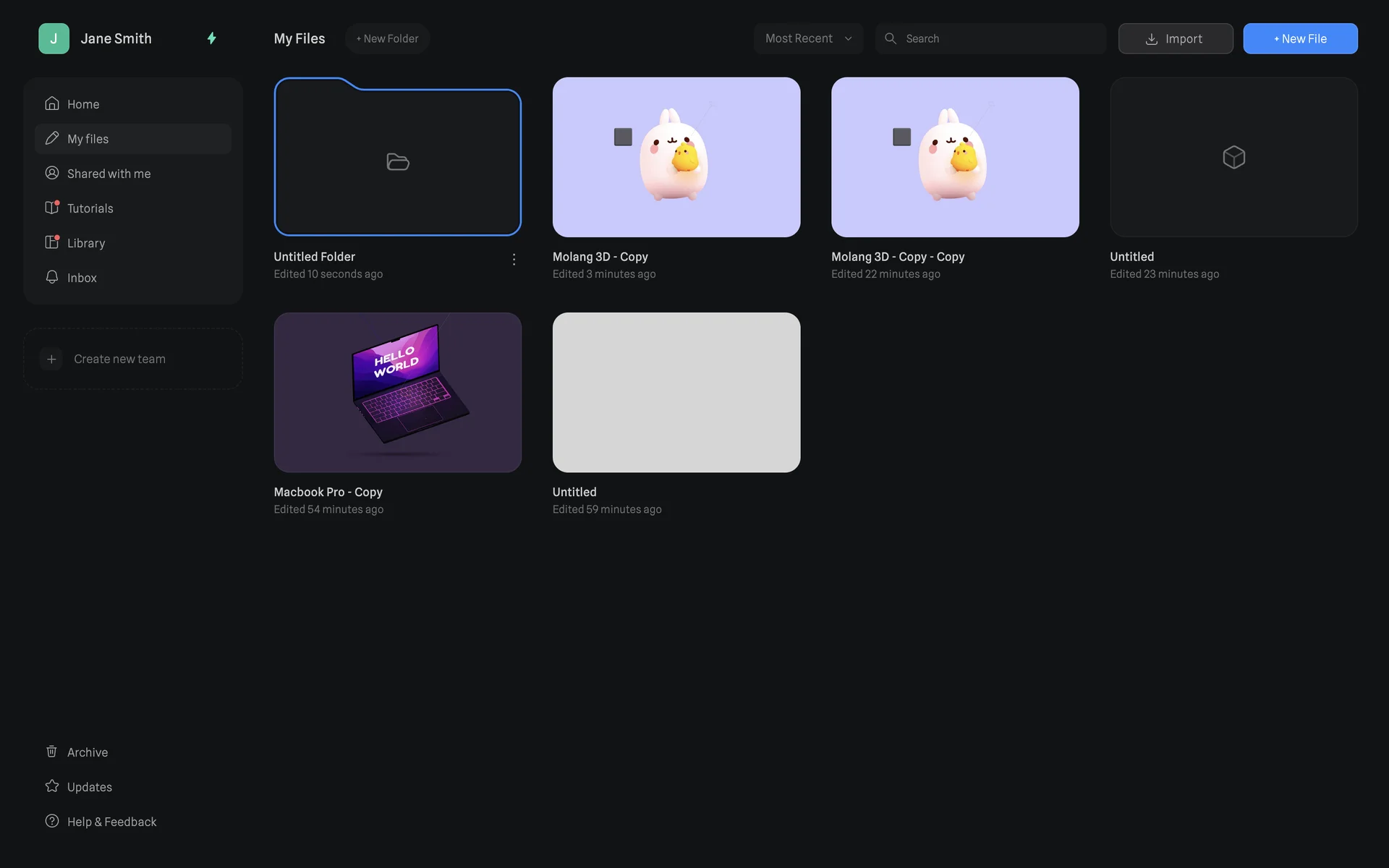Click the Import button
Image resolution: width=1389 pixels, height=868 pixels.
pos(1175,38)
